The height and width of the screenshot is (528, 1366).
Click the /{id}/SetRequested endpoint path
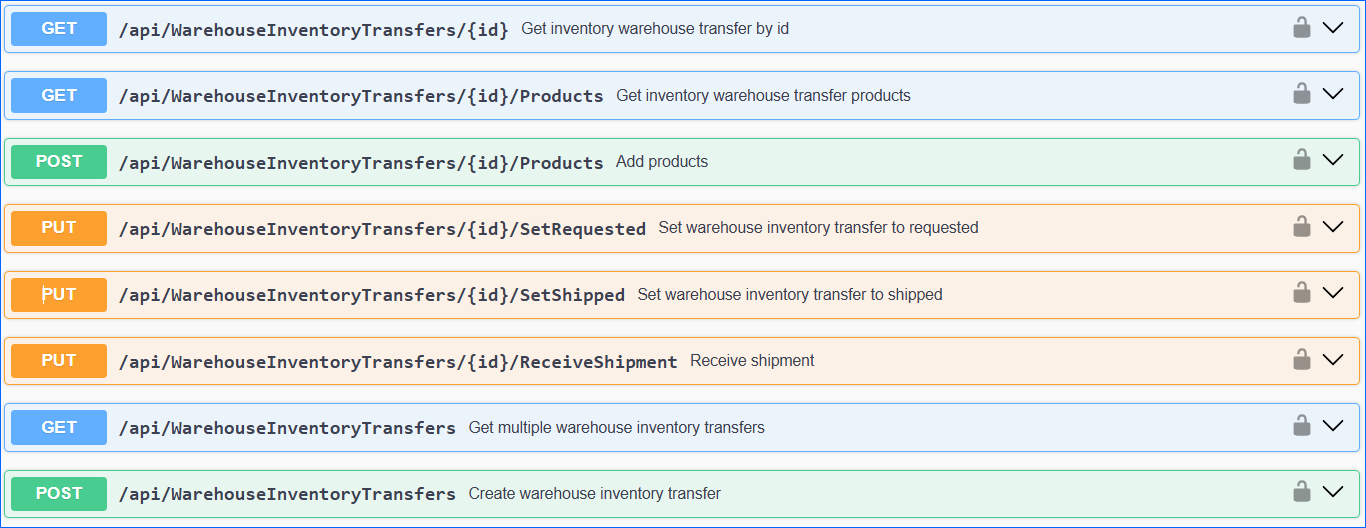point(382,229)
